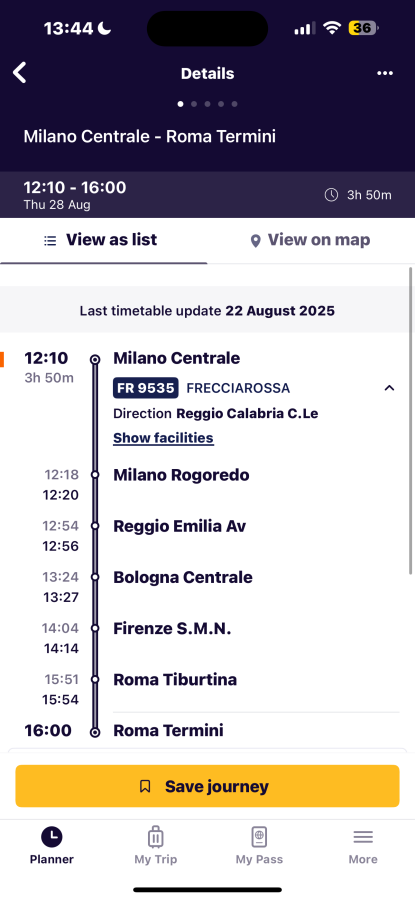Image resolution: width=415 pixels, height=900 pixels.
Task: Open the Planner clock icon
Action: click(x=52, y=837)
